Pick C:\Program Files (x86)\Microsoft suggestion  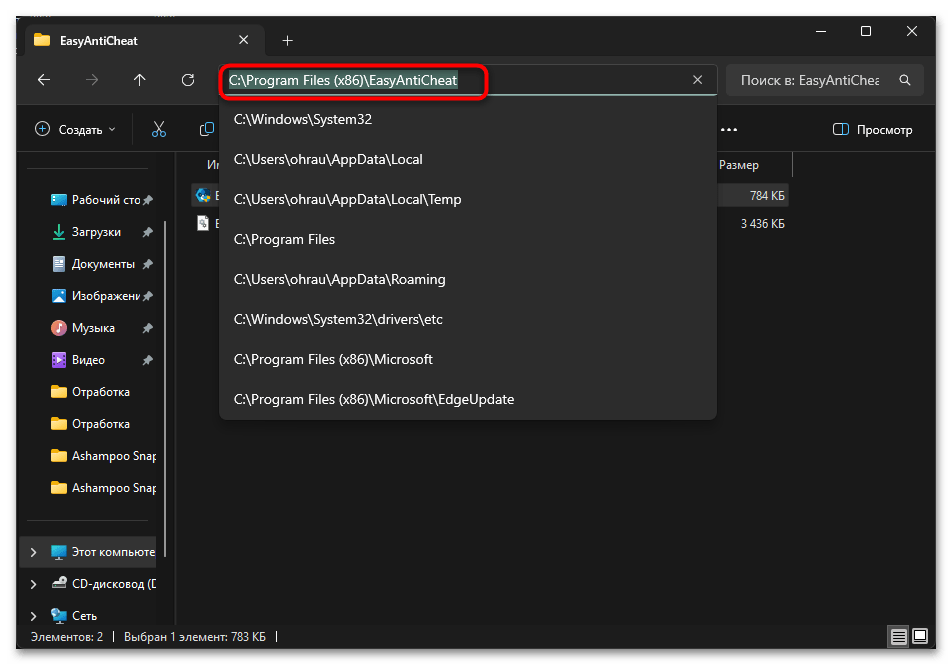[x=468, y=360]
